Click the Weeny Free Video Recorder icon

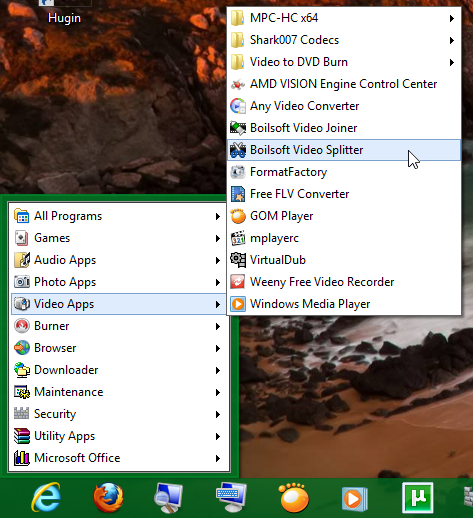(238, 282)
